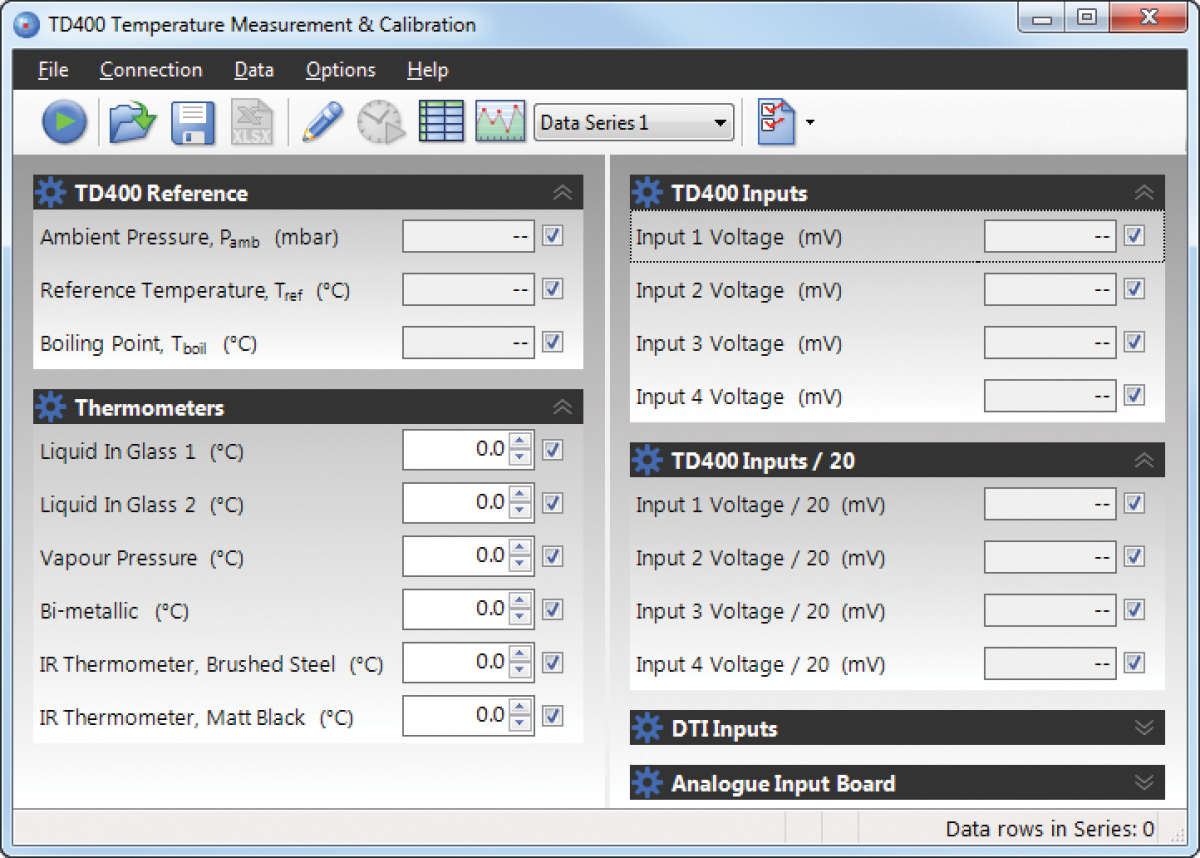Decrease the Bi-metallic value
This screenshot has width=1200, height=858.
520,618
